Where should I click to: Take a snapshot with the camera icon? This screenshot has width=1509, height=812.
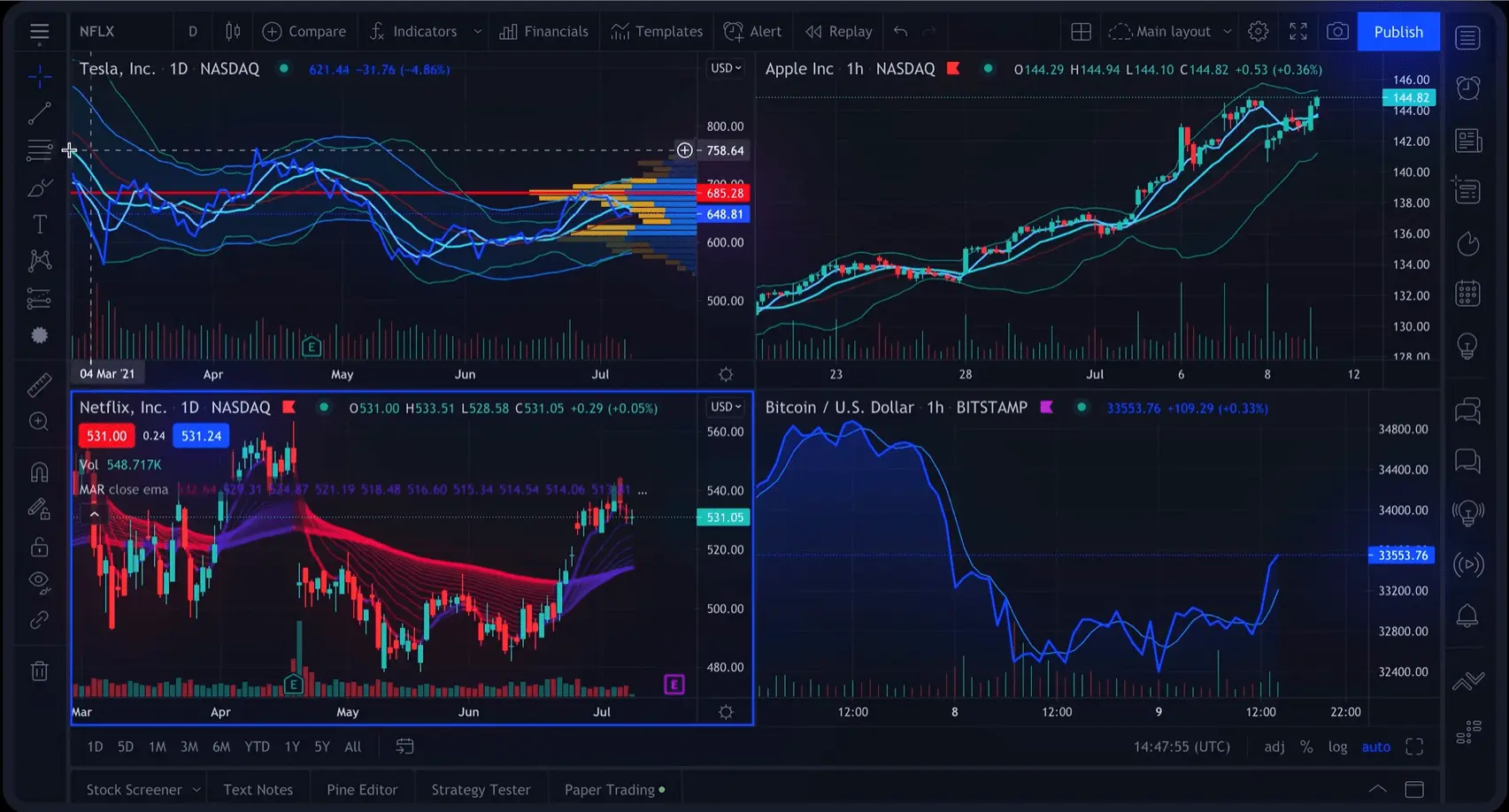[1337, 30]
